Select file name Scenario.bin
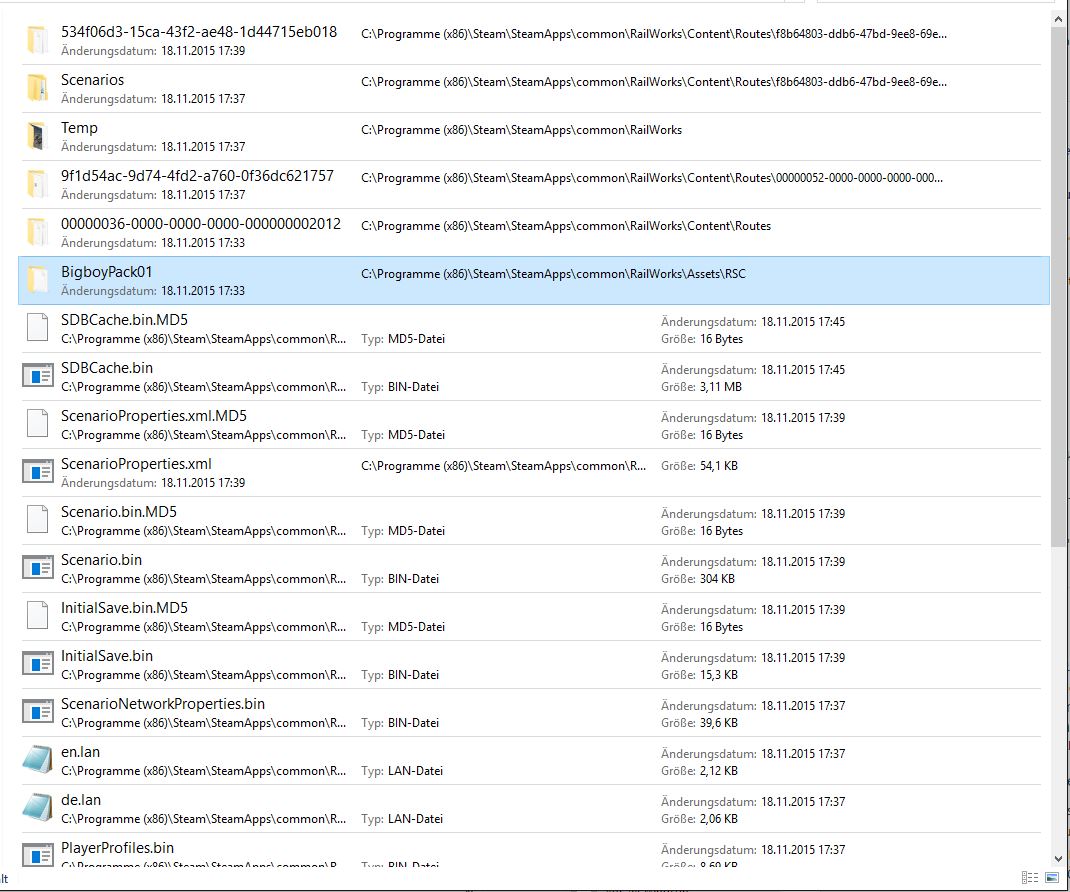Viewport: 1070px width, 892px height. [x=101, y=560]
